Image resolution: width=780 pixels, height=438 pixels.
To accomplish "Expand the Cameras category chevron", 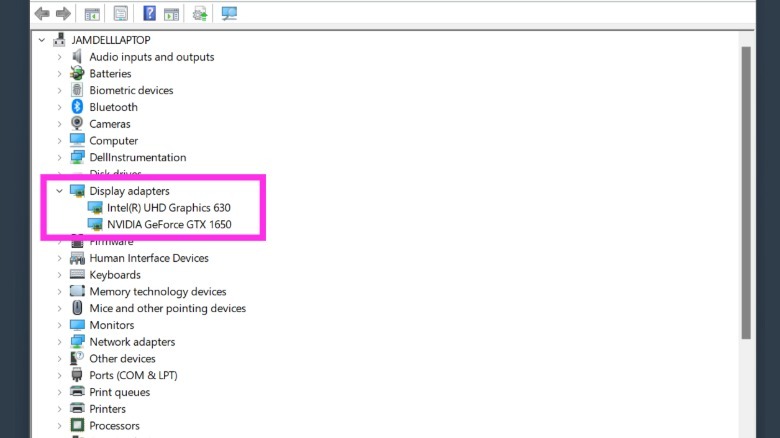I will click(x=59, y=124).
